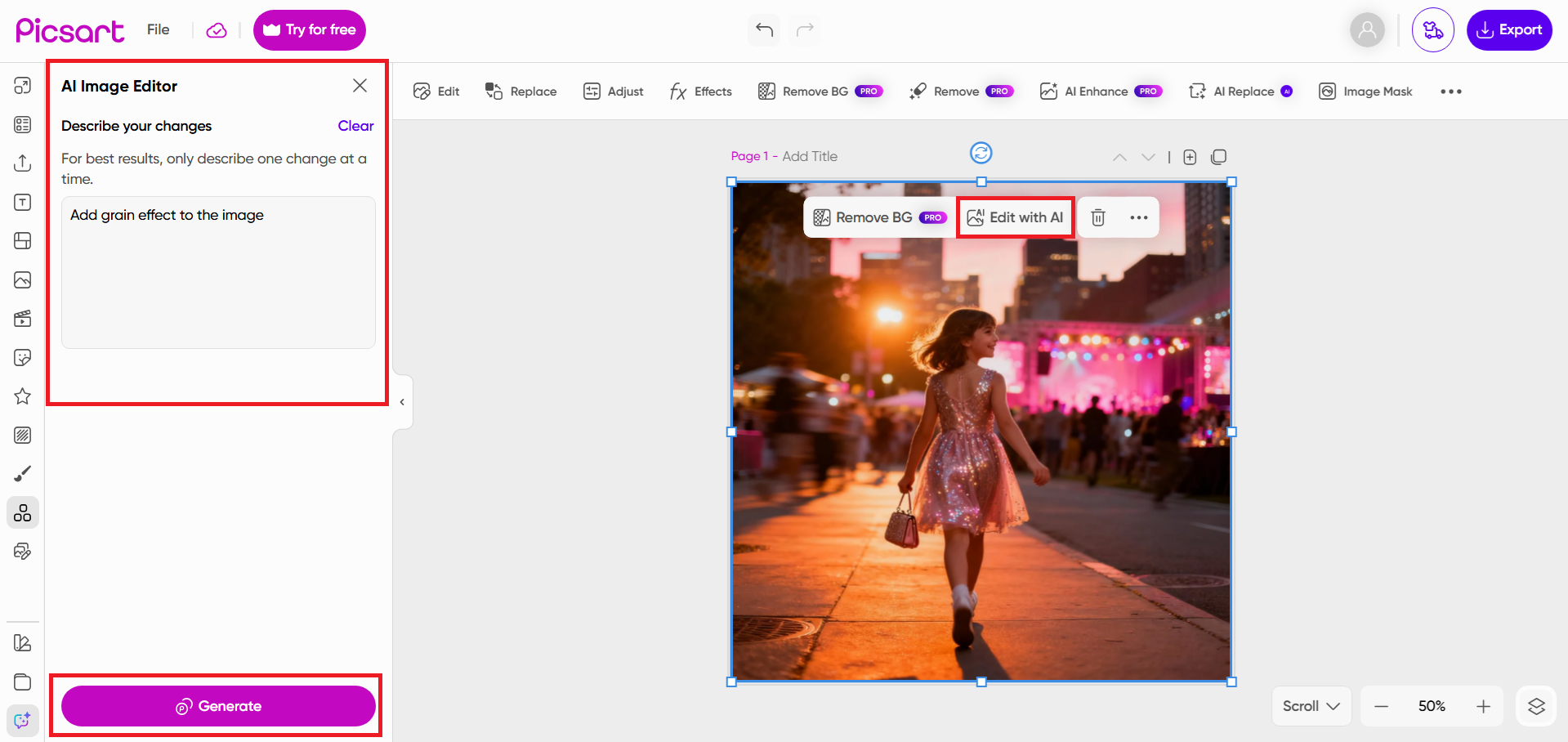The height and width of the screenshot is (742, 1568).
Task: Open the Photos panel in the sidebar
Action: [x=22, y=279]
